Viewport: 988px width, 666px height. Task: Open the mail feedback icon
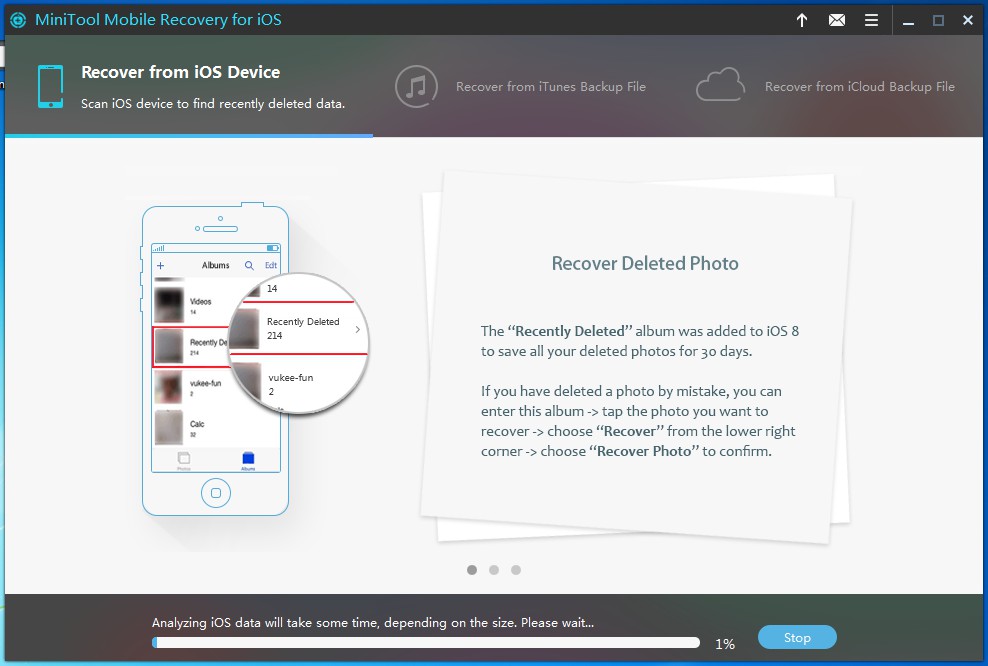pyautogui.click(x=837, y=20)
